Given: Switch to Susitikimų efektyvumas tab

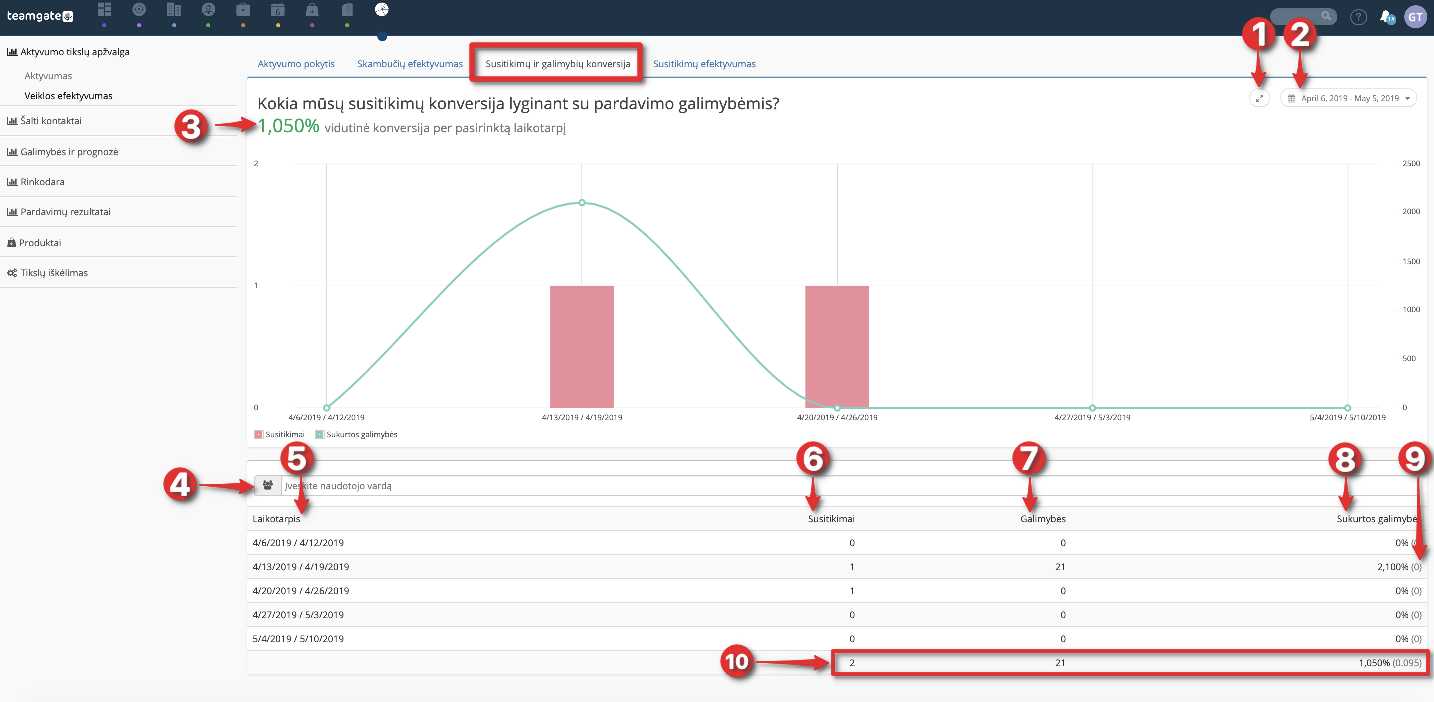Looking at the screenshot, I should (704, 63).
